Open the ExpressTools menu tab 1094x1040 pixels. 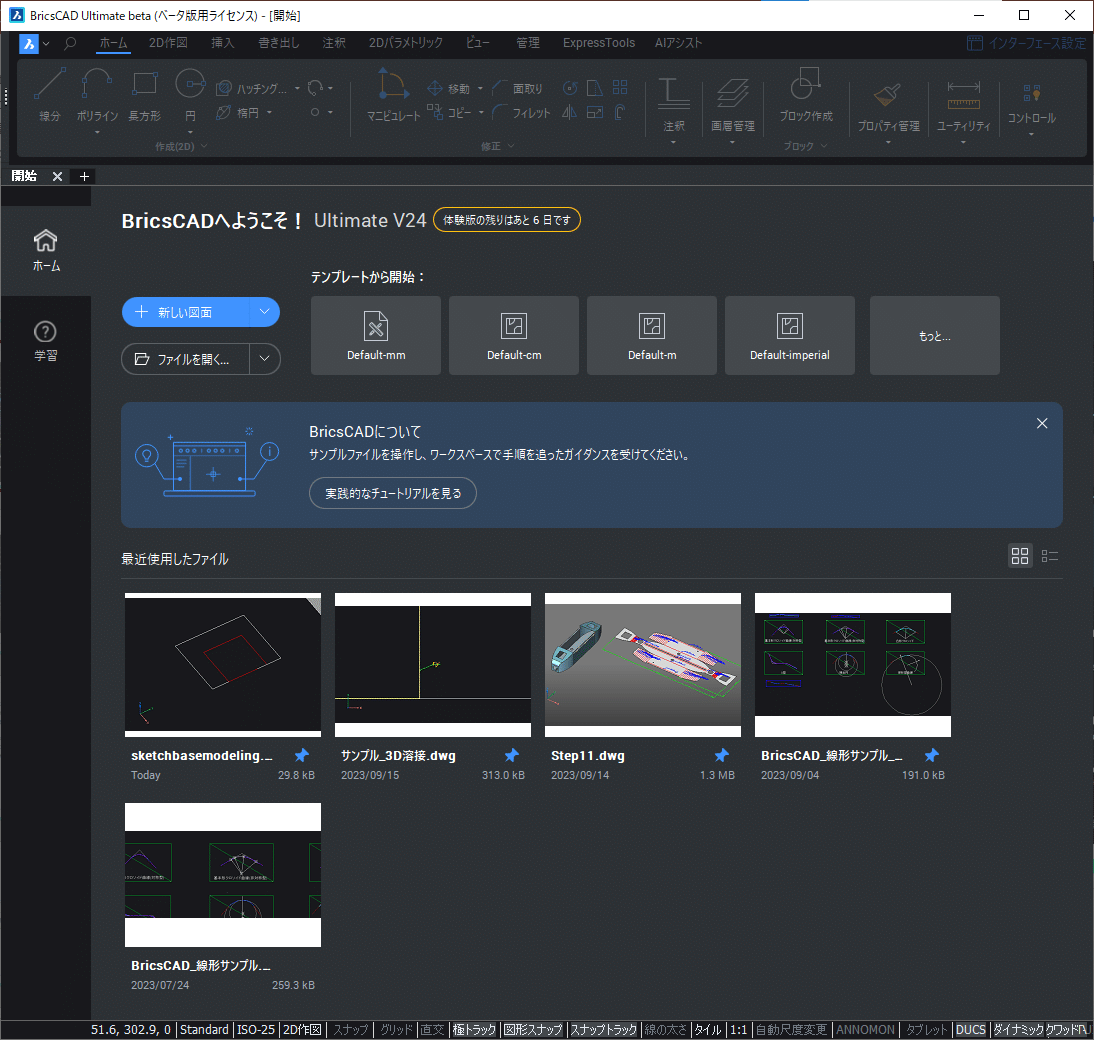(x=598, y=43)
